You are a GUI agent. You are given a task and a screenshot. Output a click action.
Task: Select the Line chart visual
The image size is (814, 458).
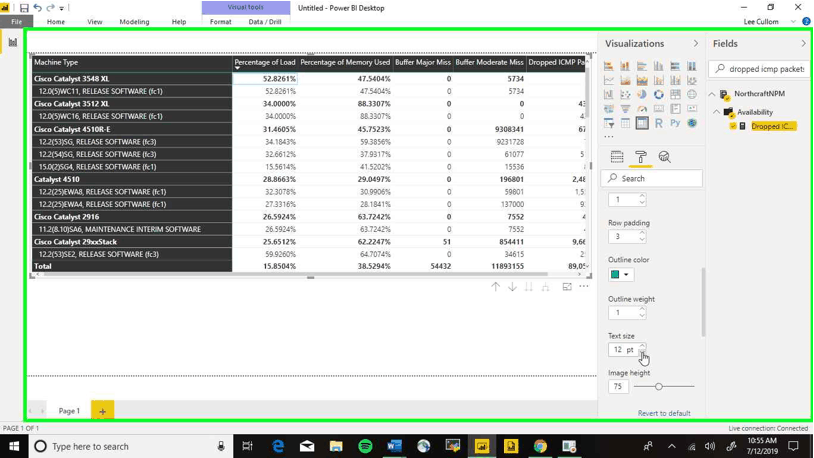click(x=608, y=80)
